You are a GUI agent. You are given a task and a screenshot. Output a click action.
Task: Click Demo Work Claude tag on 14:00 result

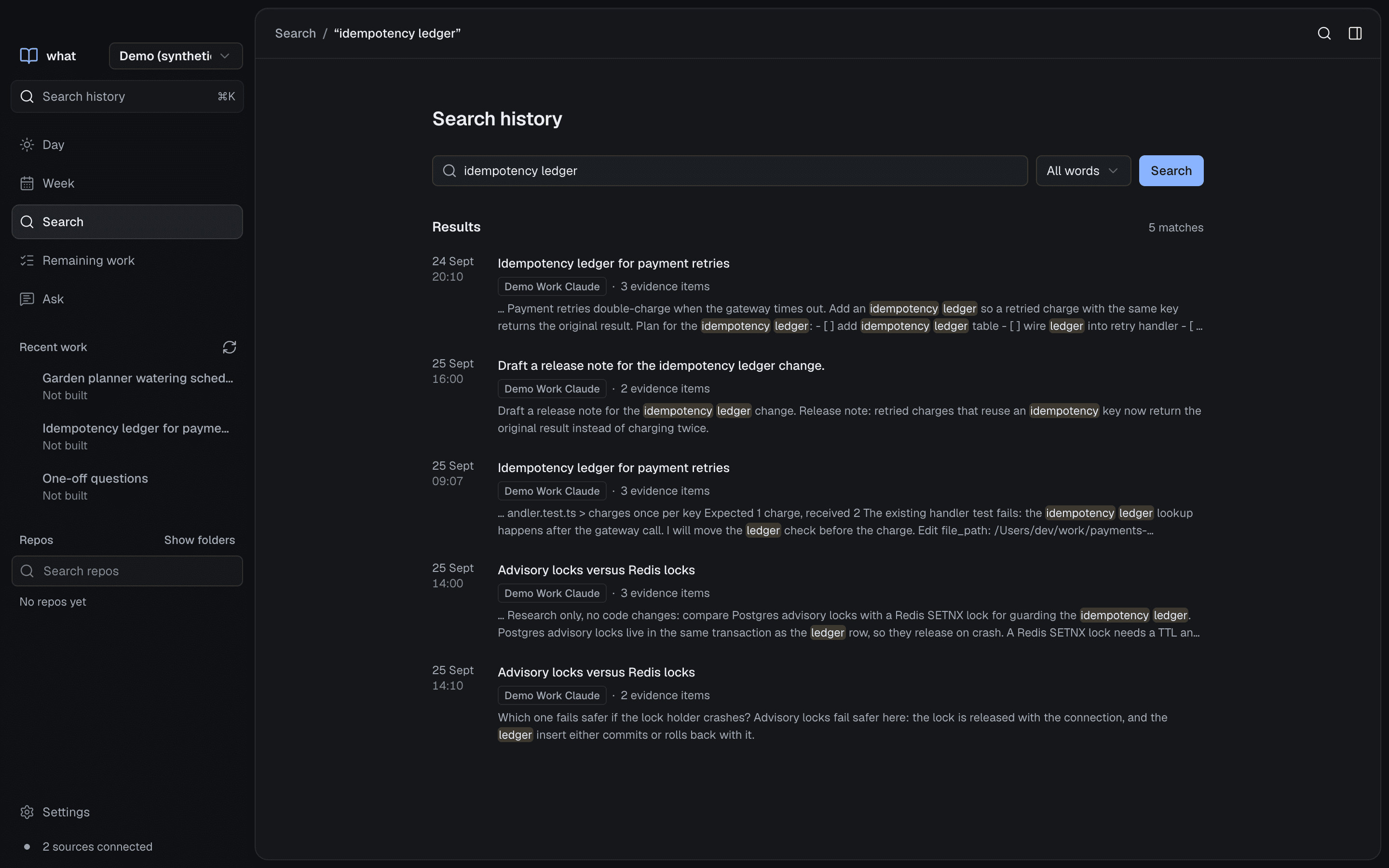click(x=552, y=593)
